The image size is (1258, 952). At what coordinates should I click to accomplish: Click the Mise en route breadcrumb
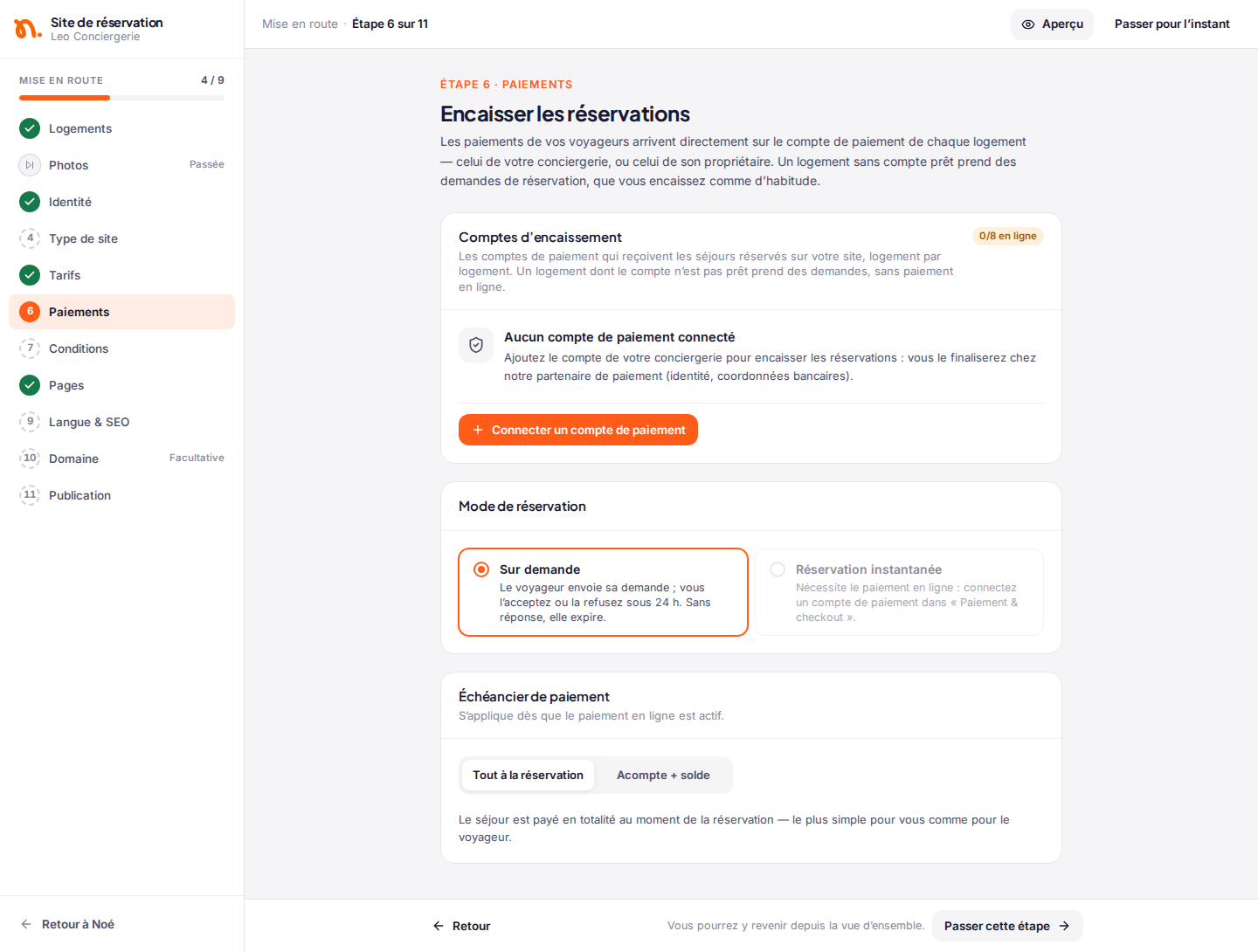click(x=300, y=24)
